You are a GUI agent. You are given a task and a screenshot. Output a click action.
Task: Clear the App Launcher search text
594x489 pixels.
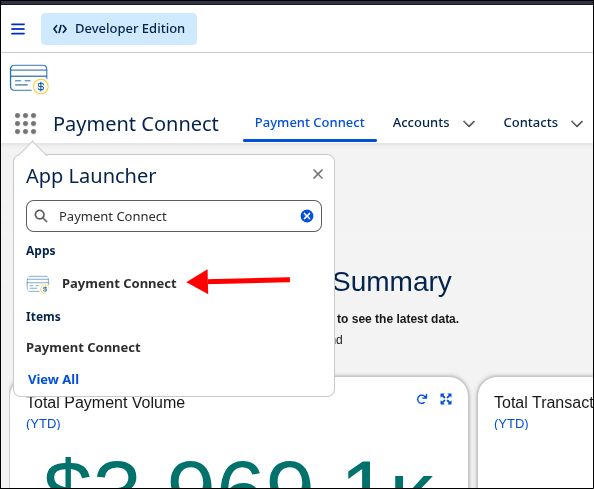307,216
